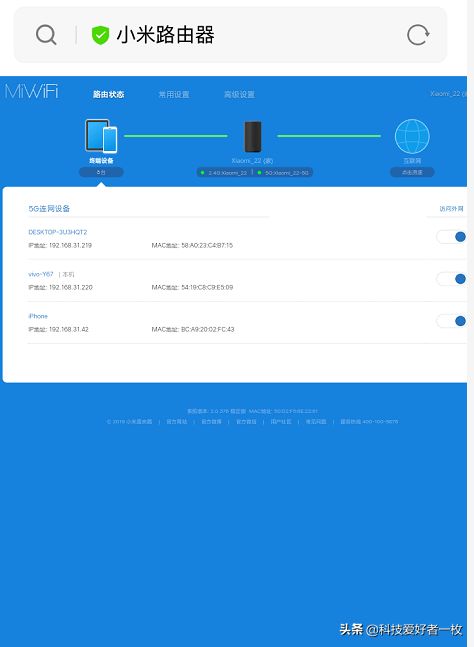Open the DESKTOP-3U3HQT2 device link
474x647 pixels.
click(58, 232)
